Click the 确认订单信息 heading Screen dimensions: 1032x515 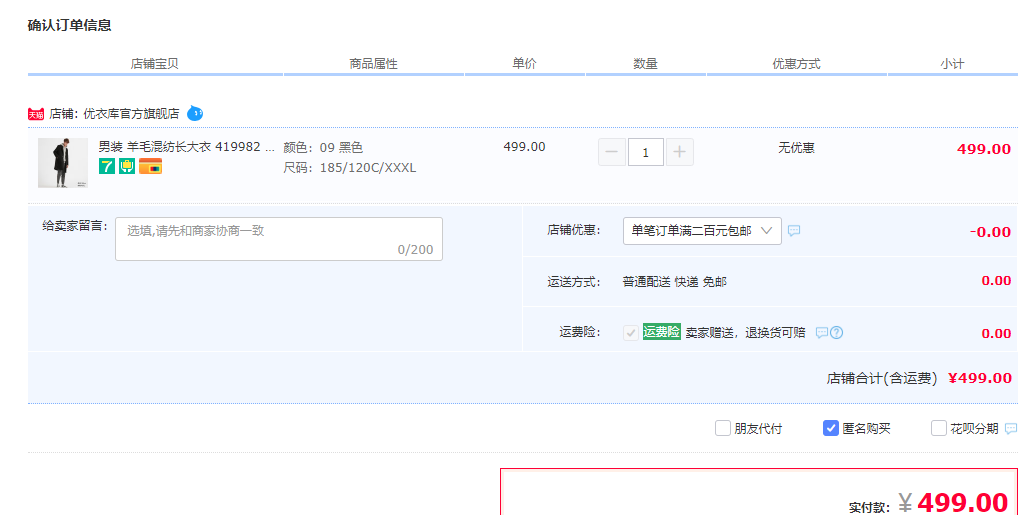(69, 26)
